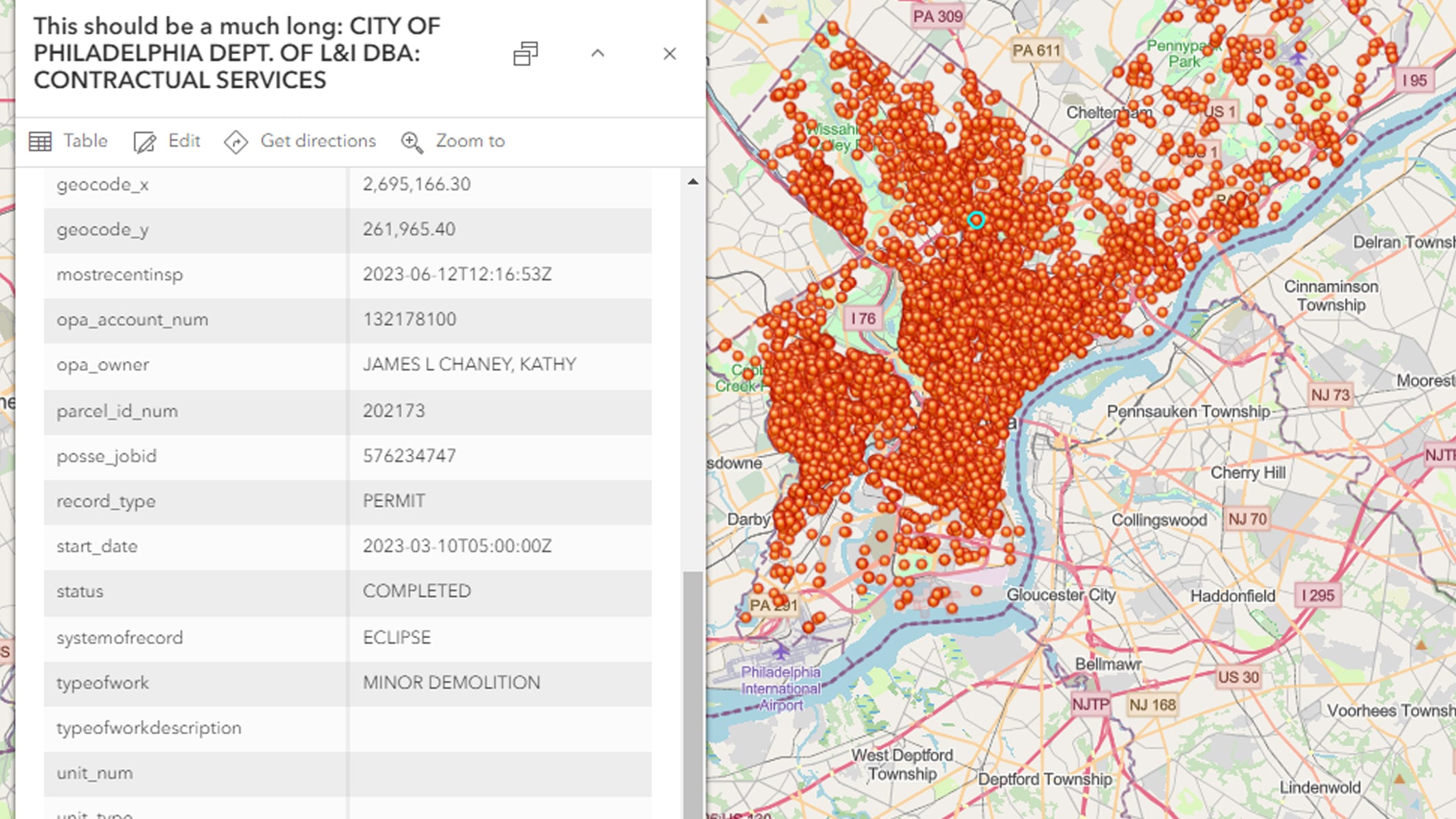Click the typeofworkdescription field label
This screenshot has height=819, width=1456.
149,728
